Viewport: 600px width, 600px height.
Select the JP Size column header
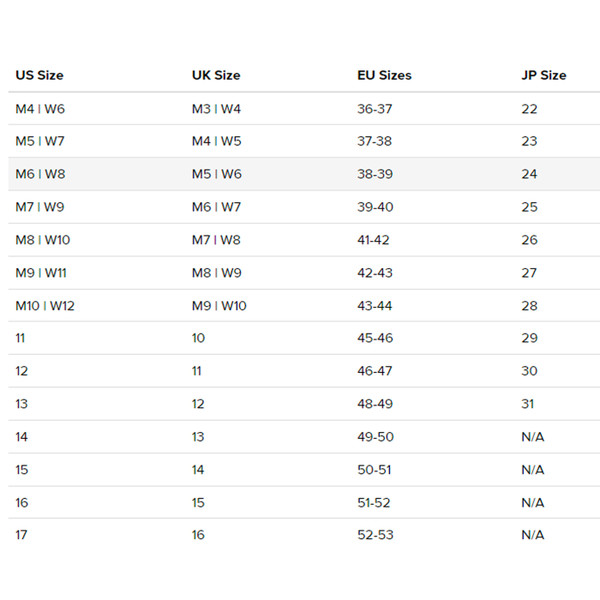pos(543,75)
